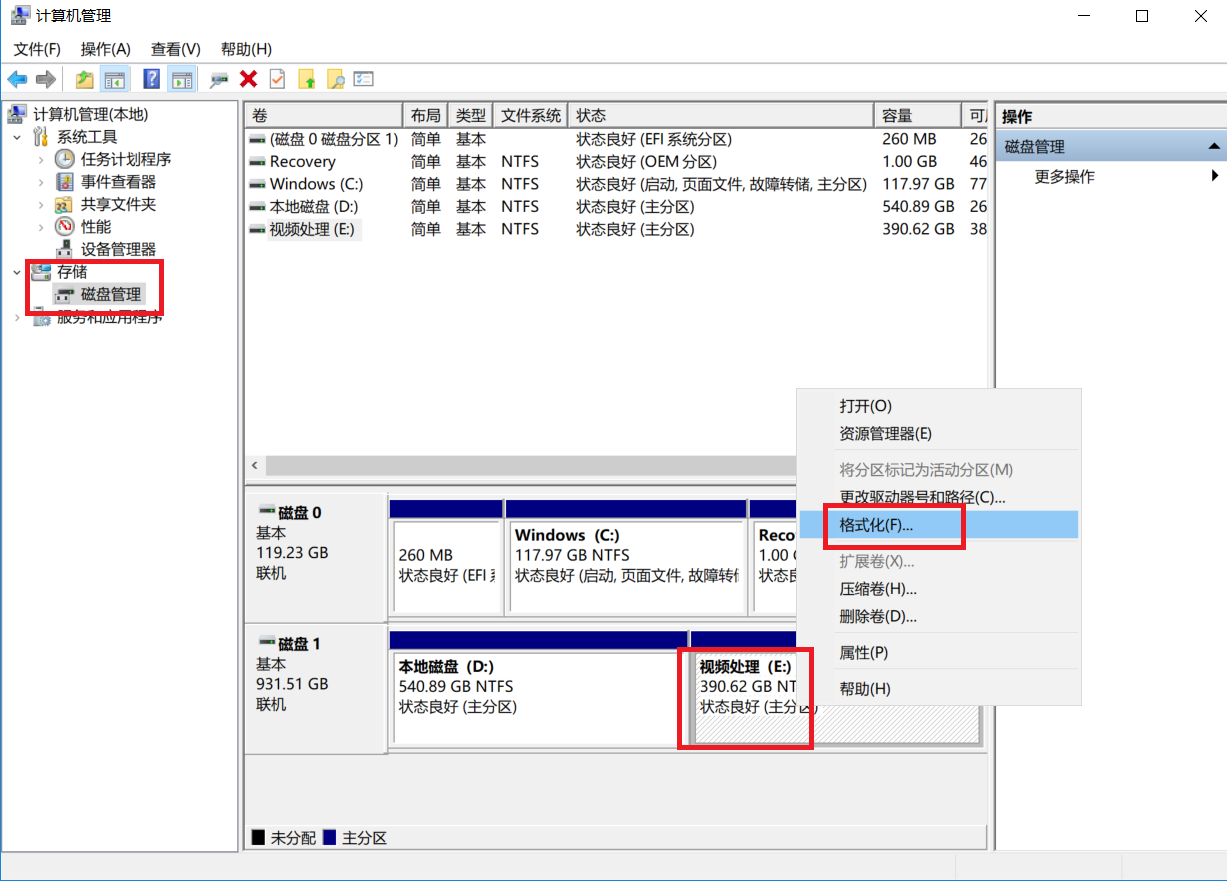Click the Up one level folder icon
1227x881 pixels.
coord(85,79)
